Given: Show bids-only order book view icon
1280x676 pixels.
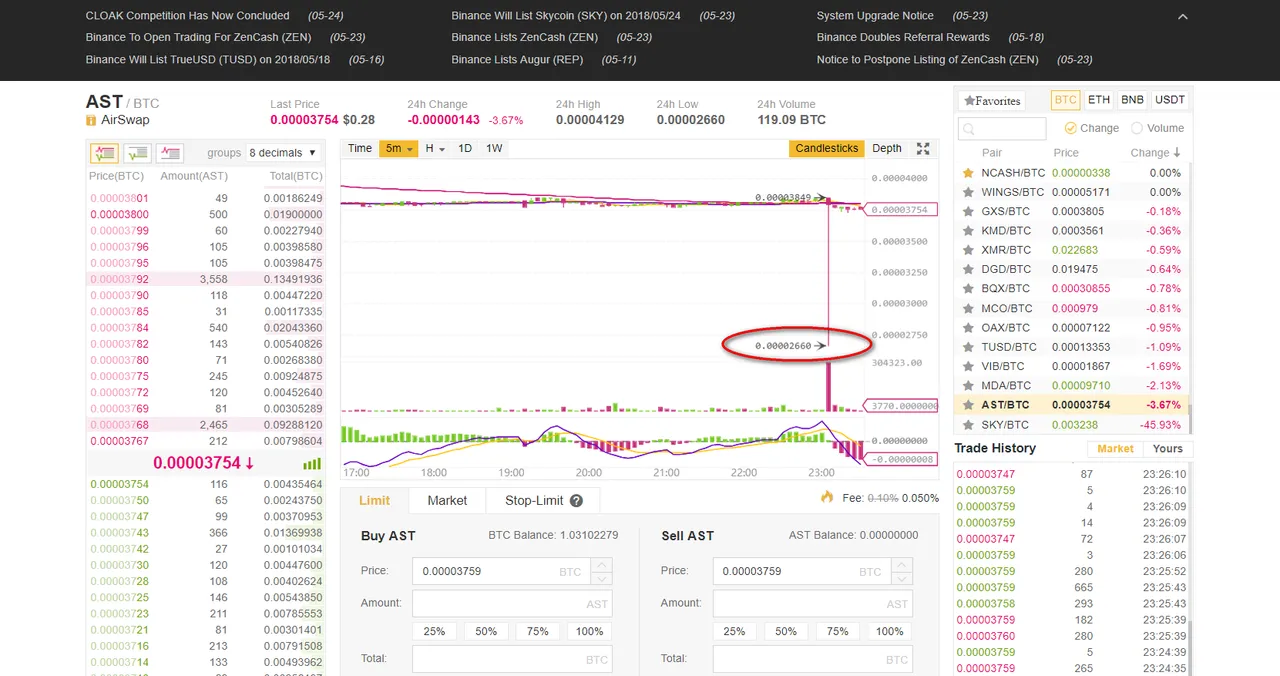Looking at the screenshot, I should point(137,153).
